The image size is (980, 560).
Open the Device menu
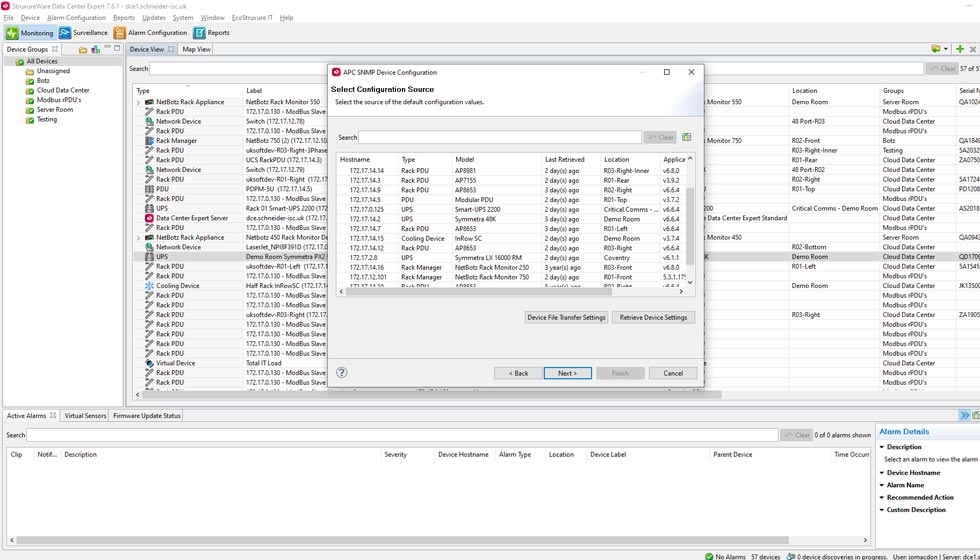pos(30,18)
